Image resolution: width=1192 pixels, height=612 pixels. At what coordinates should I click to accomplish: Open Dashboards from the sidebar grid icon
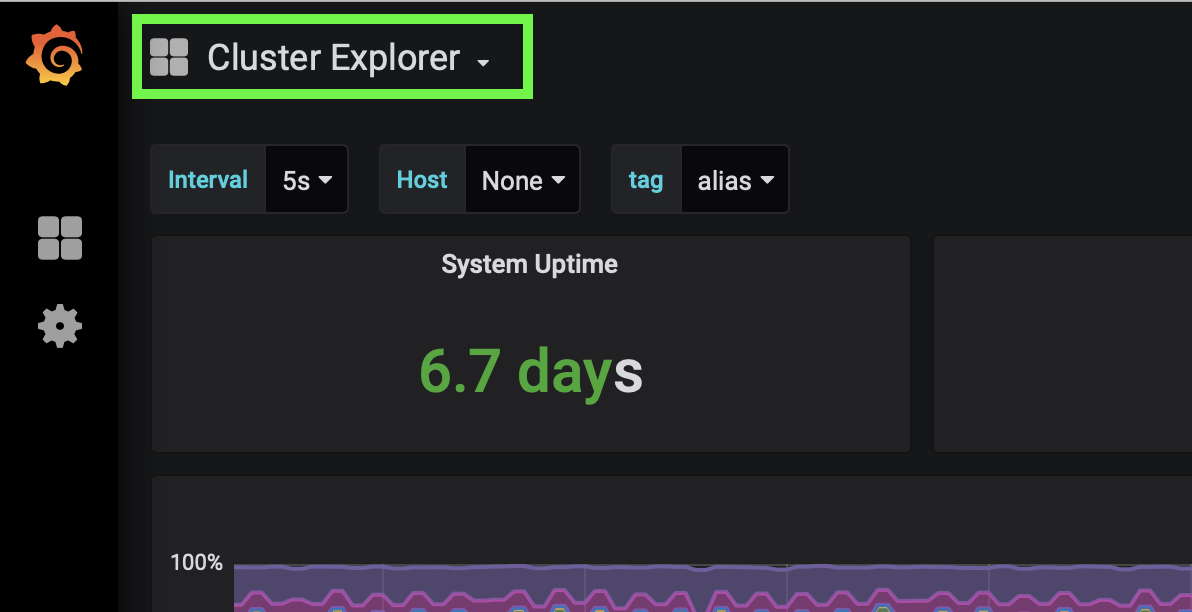(60, 238)
